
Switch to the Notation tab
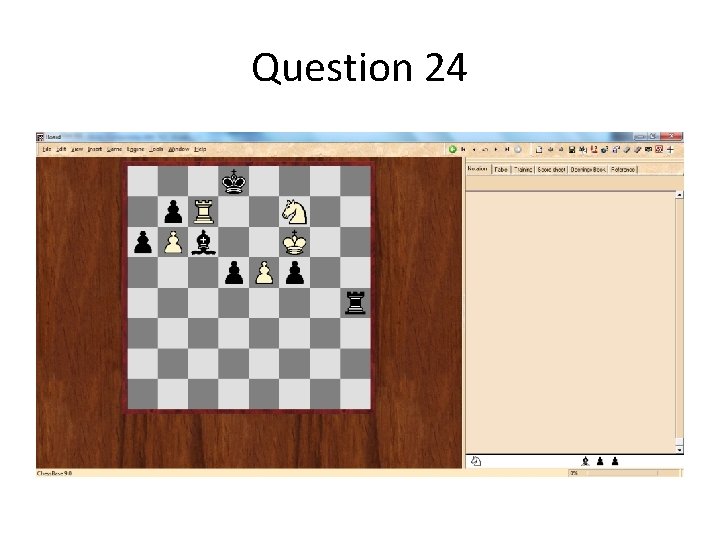(478, 169)
